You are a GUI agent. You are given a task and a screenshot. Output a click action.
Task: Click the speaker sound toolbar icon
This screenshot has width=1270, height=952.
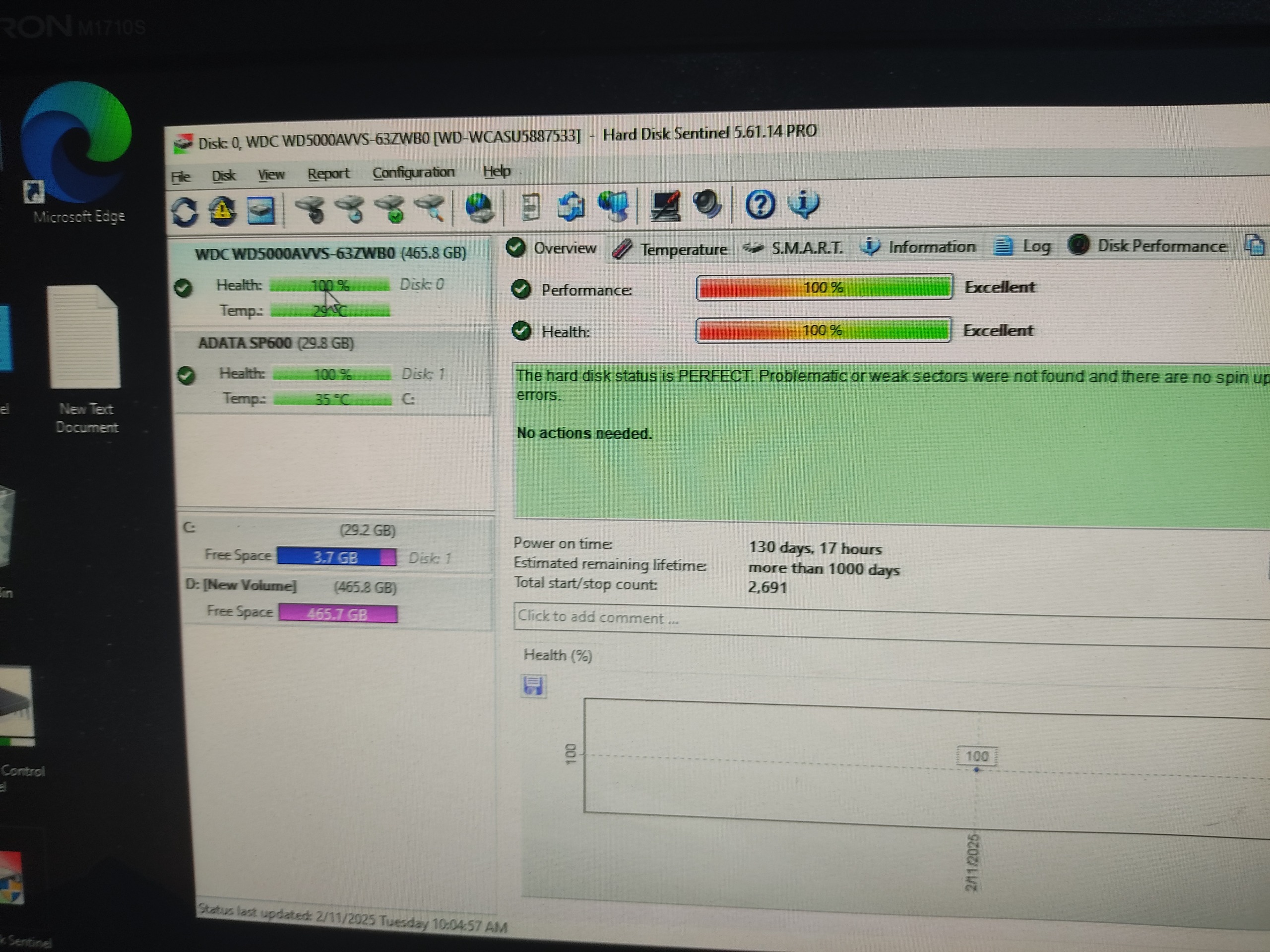(x=707, y=204)
